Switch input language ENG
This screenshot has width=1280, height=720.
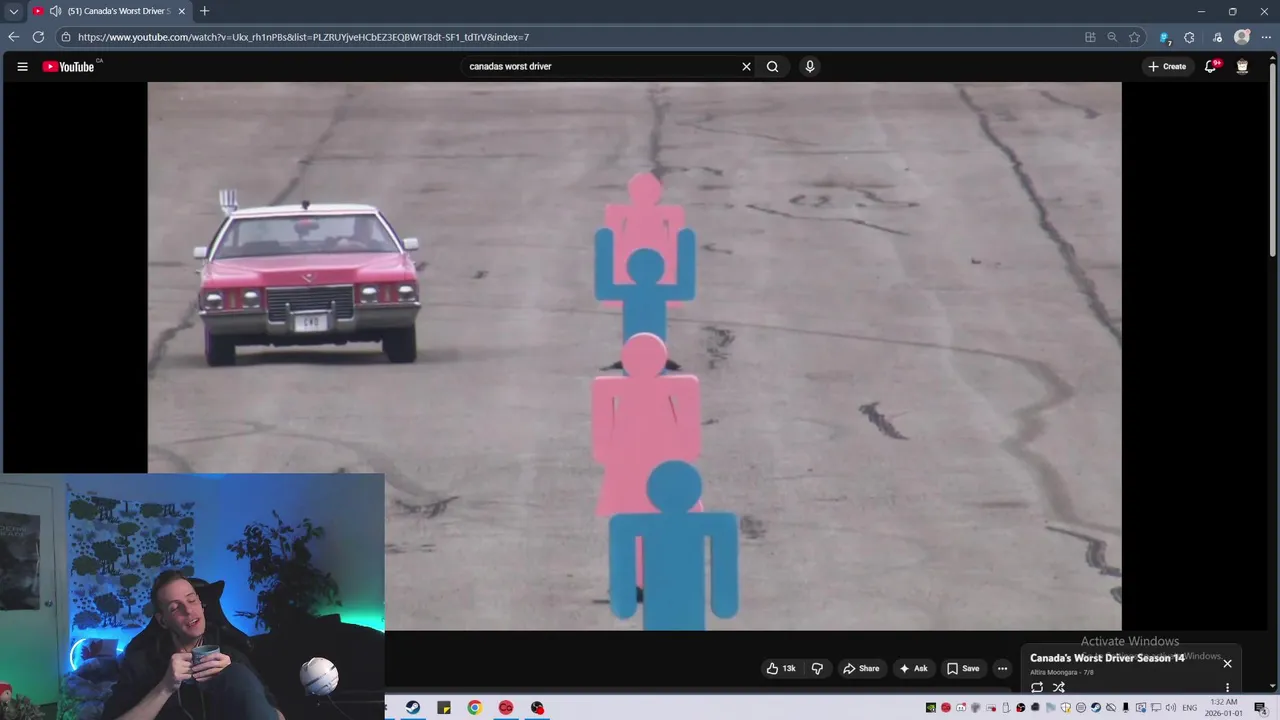pos(1190,708)
